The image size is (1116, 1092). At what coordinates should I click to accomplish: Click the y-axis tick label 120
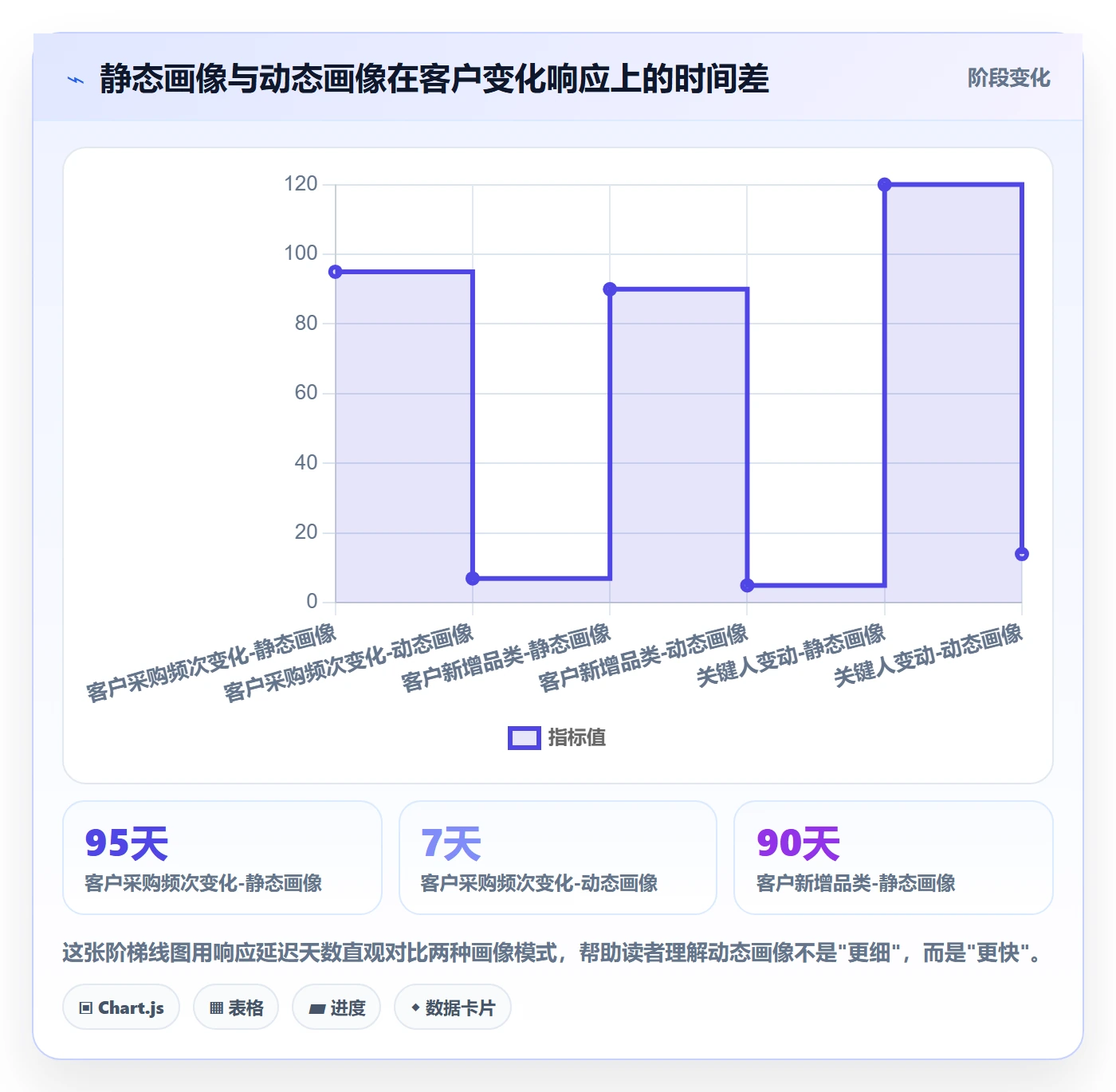(301, 184)
